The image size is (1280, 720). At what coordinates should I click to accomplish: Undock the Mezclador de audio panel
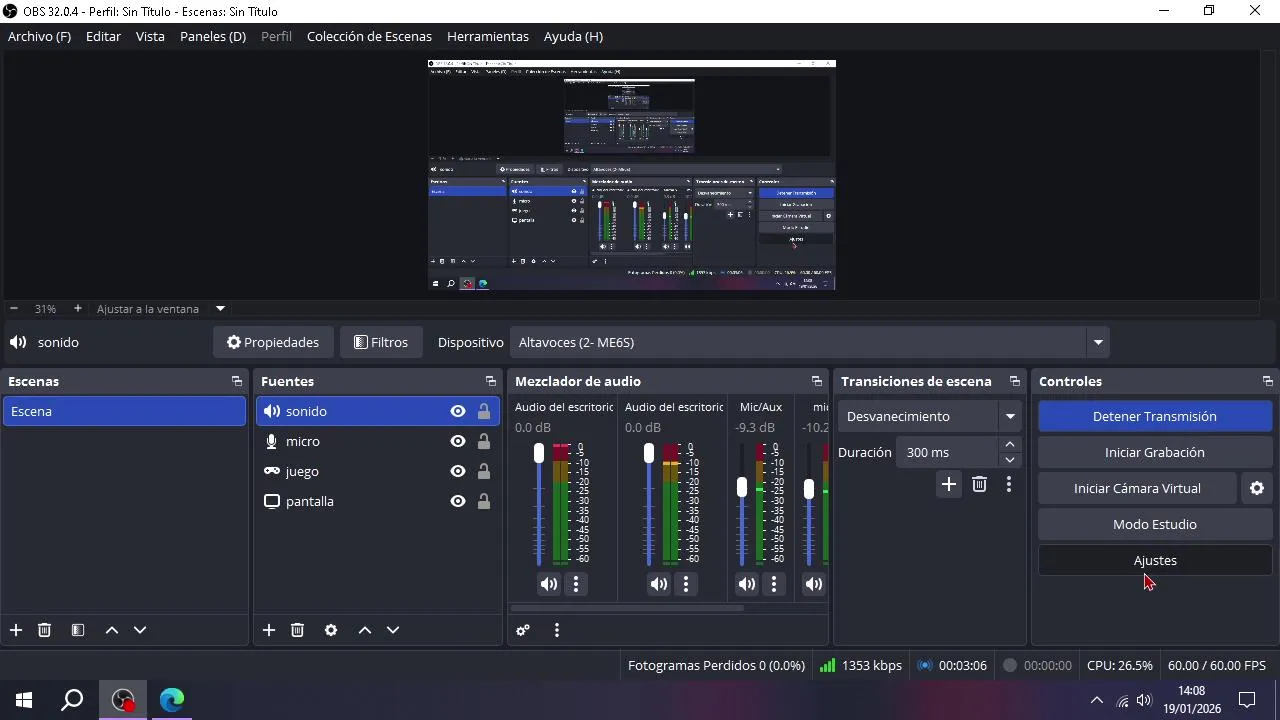(x=817, y=381)
